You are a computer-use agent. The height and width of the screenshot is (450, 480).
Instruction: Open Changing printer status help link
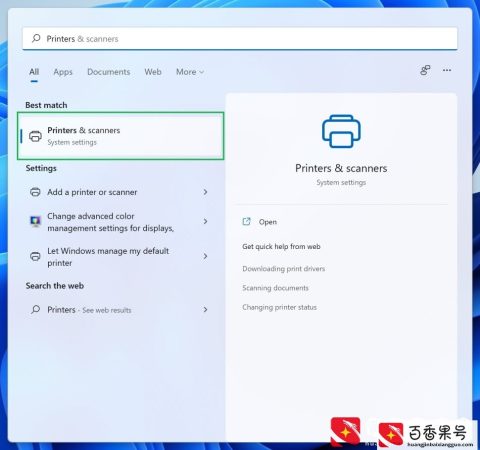coord(279,307)
